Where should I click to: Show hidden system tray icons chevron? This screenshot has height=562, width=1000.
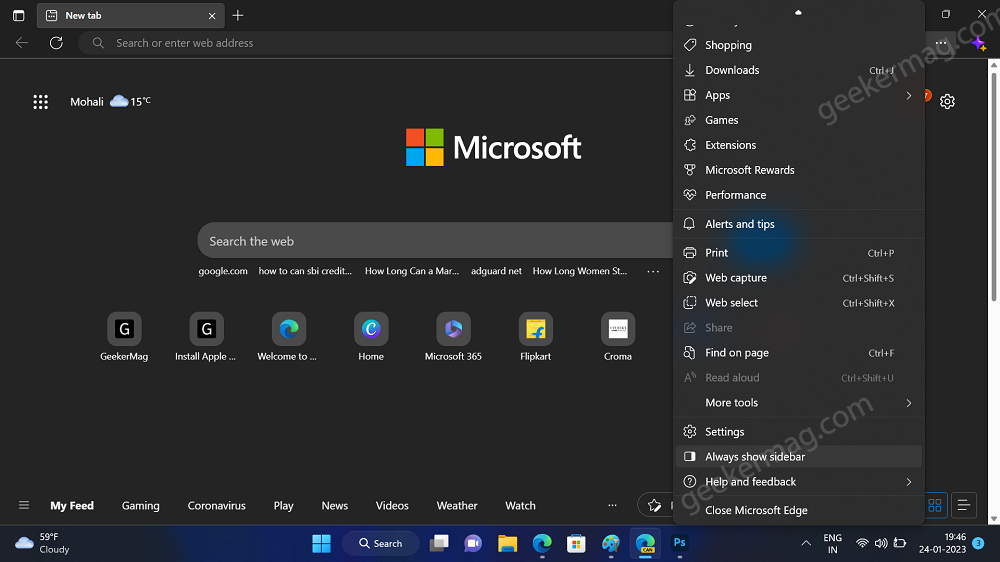pyautogui.click(x=806, y=544)
